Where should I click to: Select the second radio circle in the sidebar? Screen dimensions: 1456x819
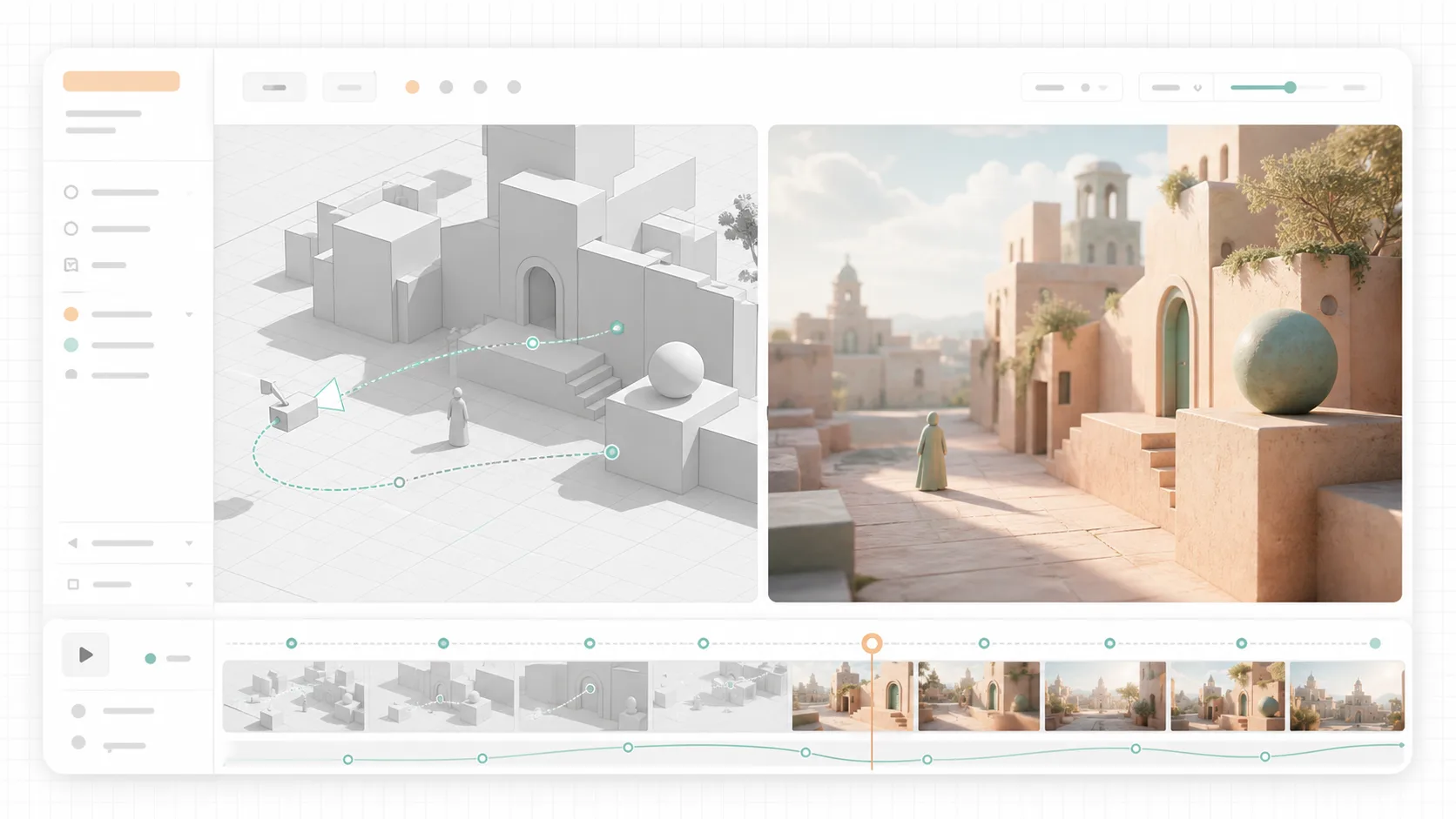71,229
